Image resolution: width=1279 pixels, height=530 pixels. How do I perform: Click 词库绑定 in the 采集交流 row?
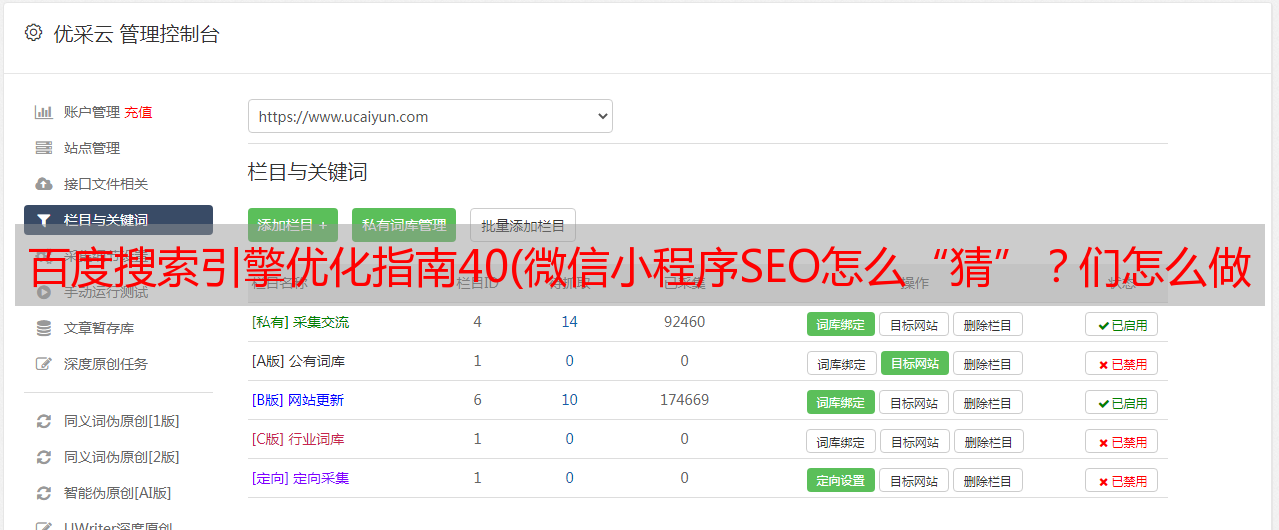coord(841,324)
